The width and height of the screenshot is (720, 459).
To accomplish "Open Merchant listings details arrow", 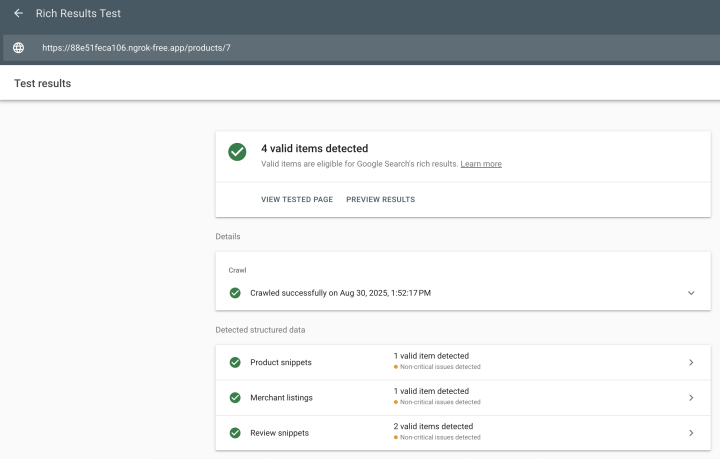I will coord(691,397).
